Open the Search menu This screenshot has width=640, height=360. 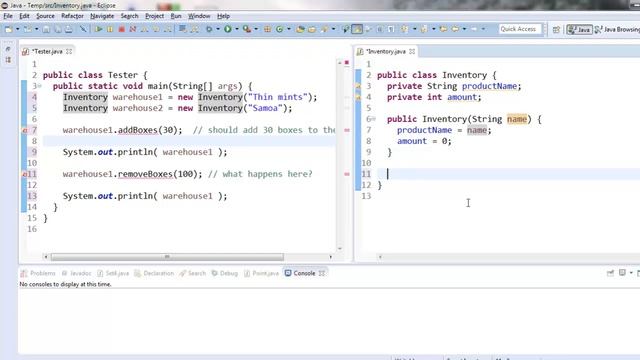click(129, 16)
